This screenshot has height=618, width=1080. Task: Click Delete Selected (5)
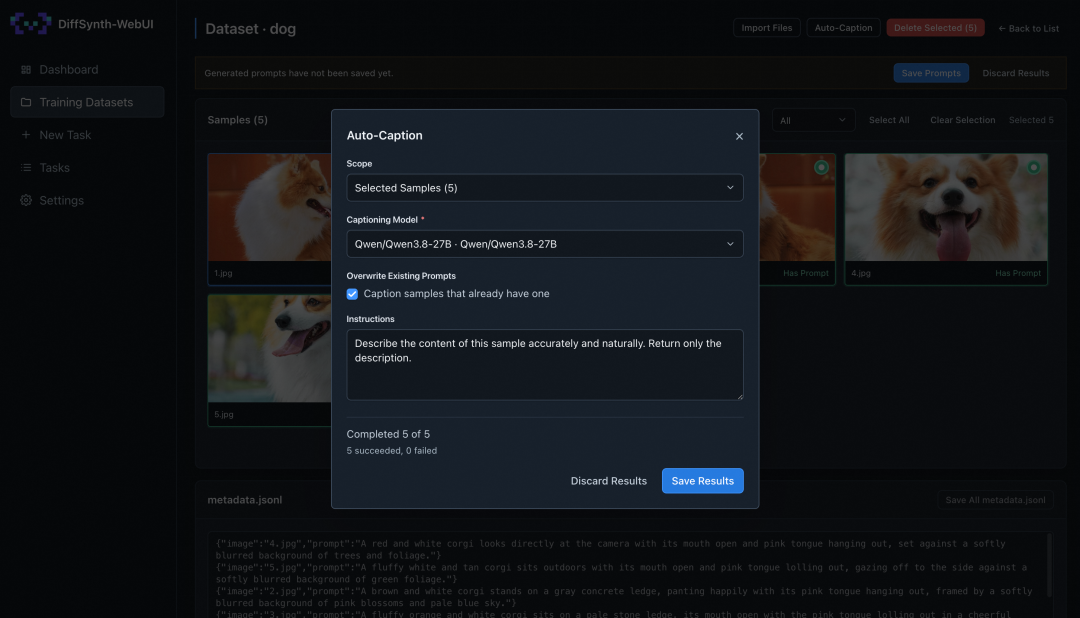(x=935, y=28)
